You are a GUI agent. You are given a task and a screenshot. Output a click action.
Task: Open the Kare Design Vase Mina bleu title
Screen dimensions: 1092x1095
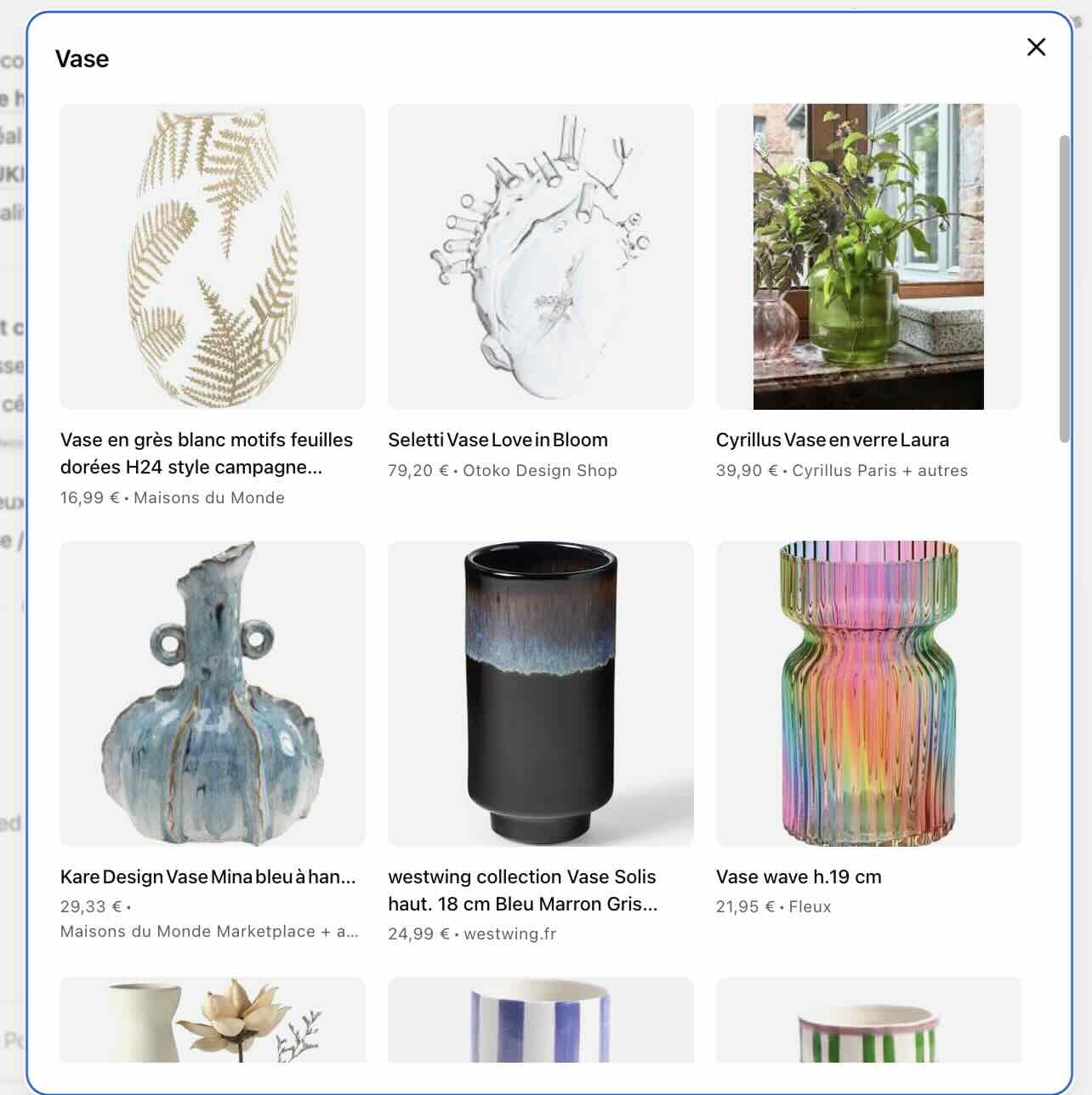(208, 877)
